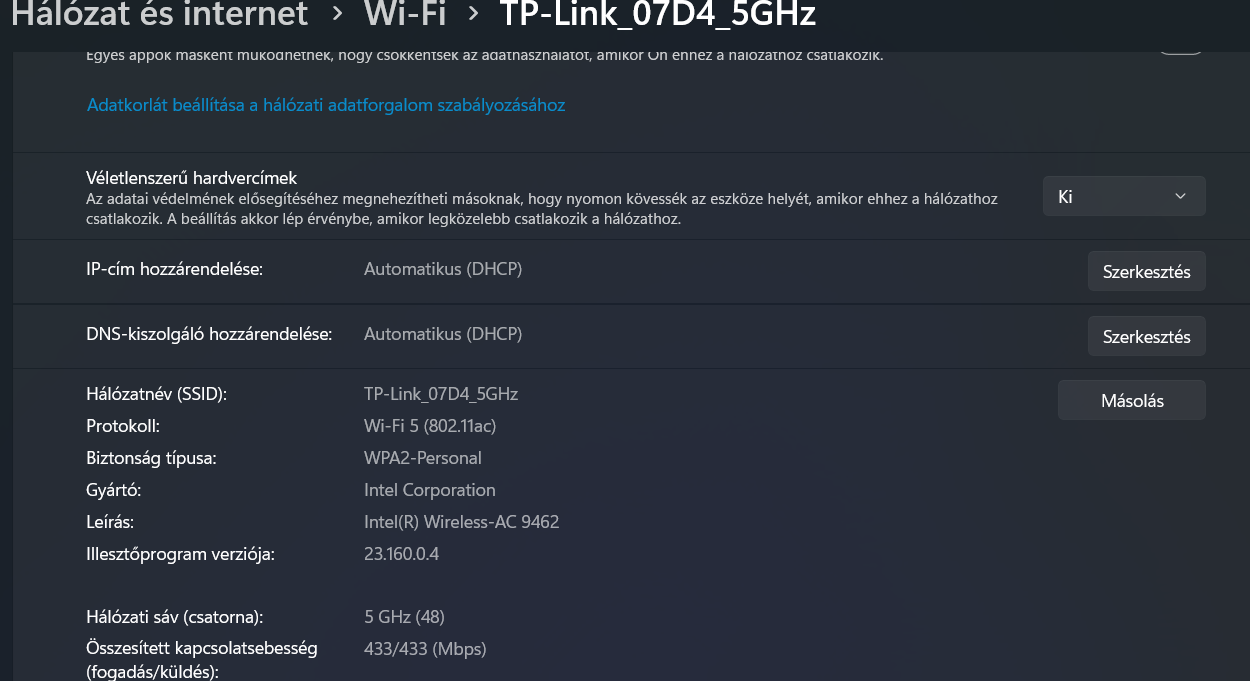Click Szerkesztés for IP-cím hozzárendelése

[x=1146, y=271]
